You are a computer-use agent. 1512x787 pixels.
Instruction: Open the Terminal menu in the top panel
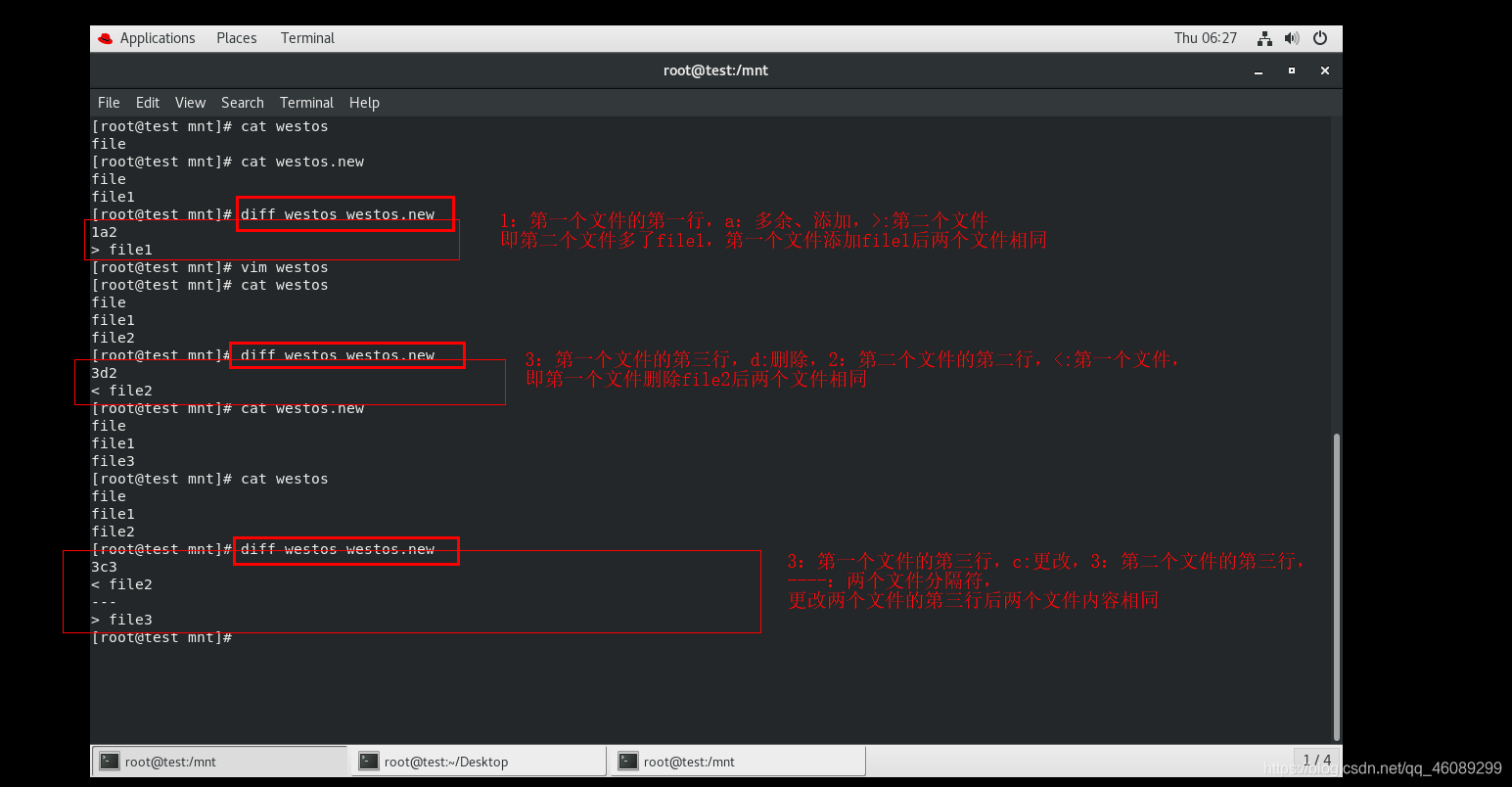pos(307,38)
